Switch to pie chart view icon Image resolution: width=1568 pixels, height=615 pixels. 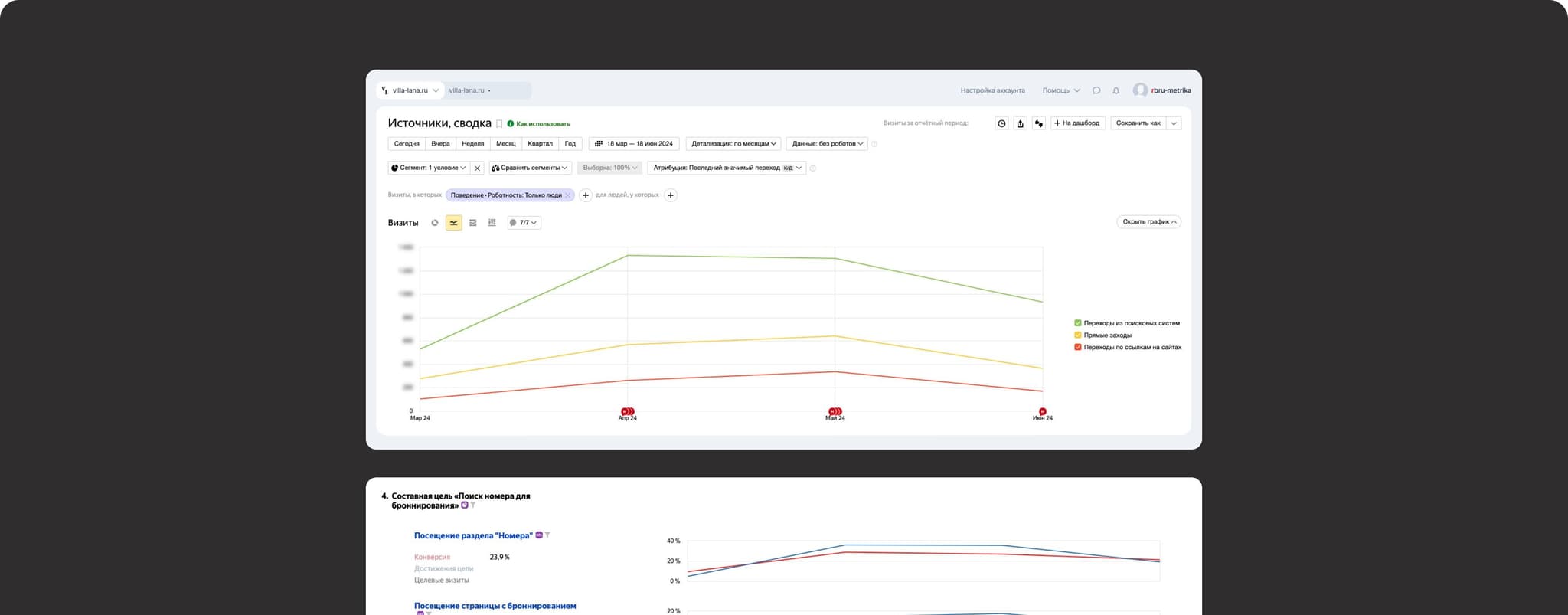click(x=435, y=223)
